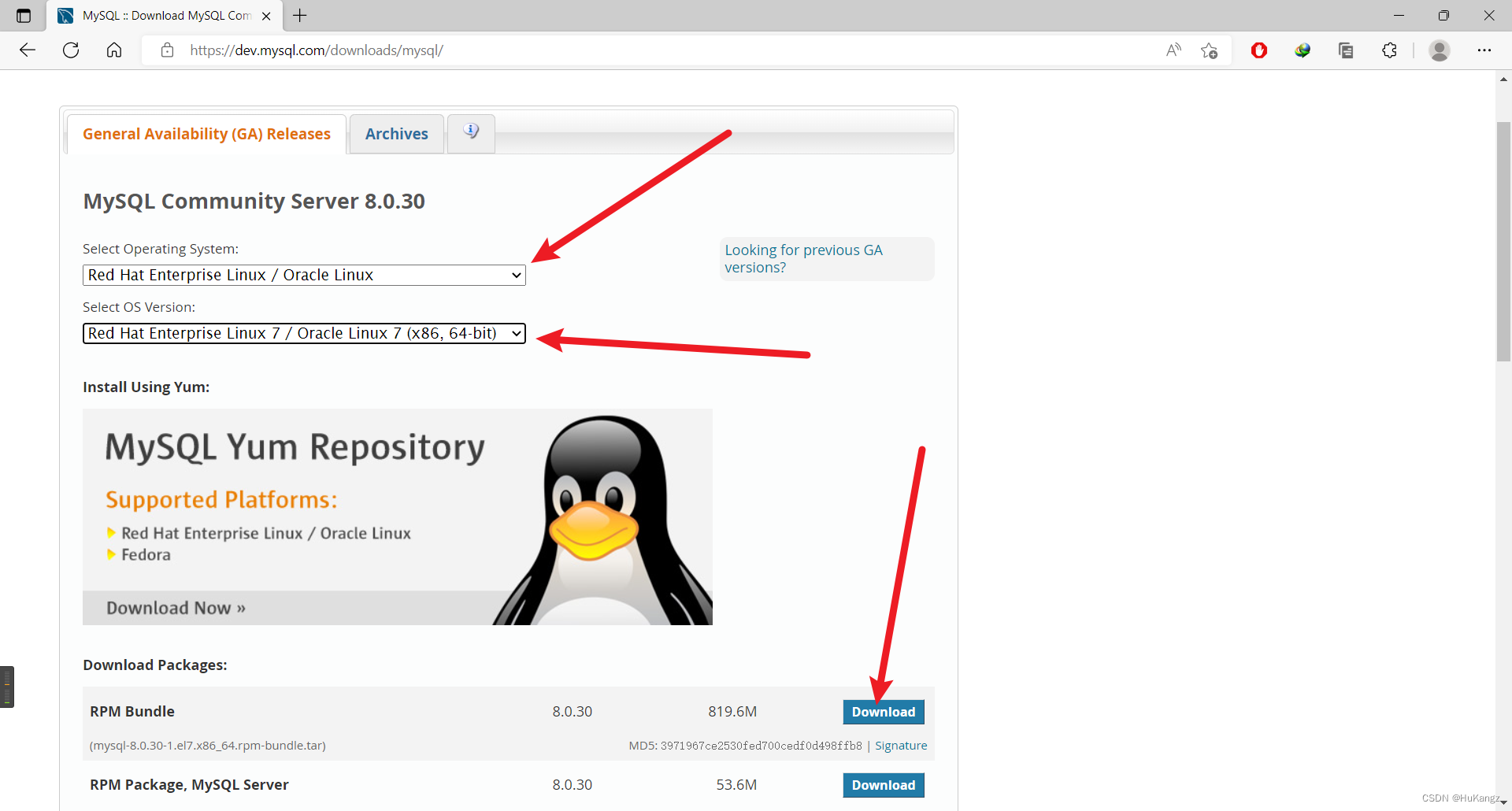Open the info icon tab next to Archives

471,132
